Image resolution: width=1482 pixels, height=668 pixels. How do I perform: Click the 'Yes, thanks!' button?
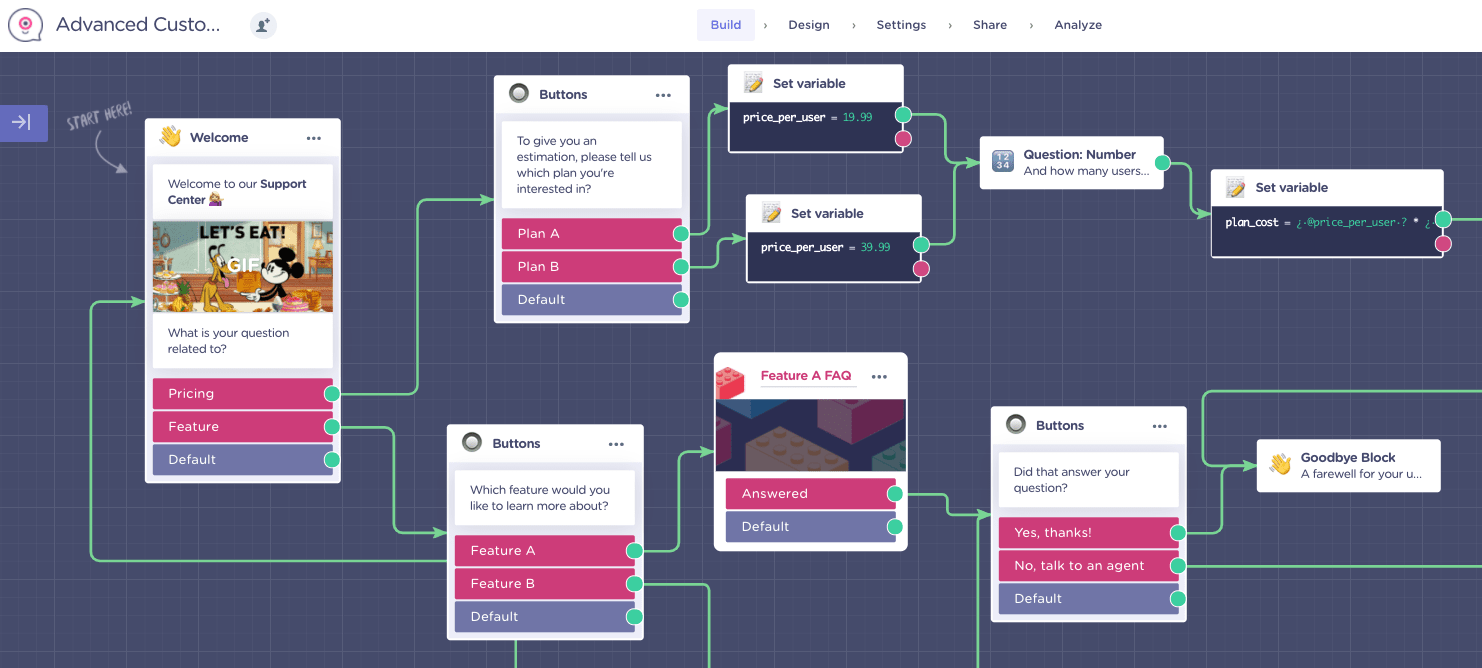pos(1089,533)
